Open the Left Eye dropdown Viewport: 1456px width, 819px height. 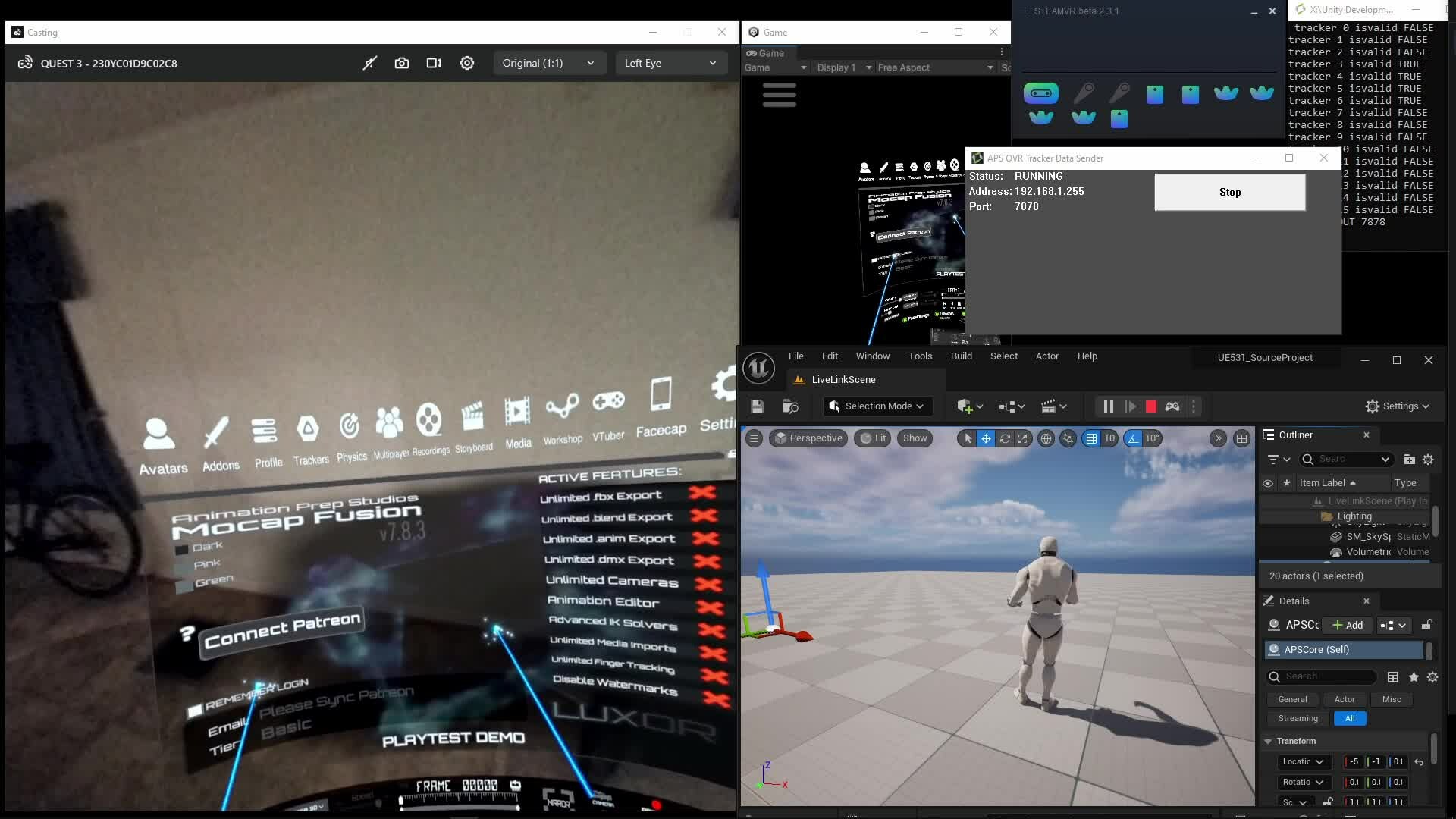click(670, 63)
